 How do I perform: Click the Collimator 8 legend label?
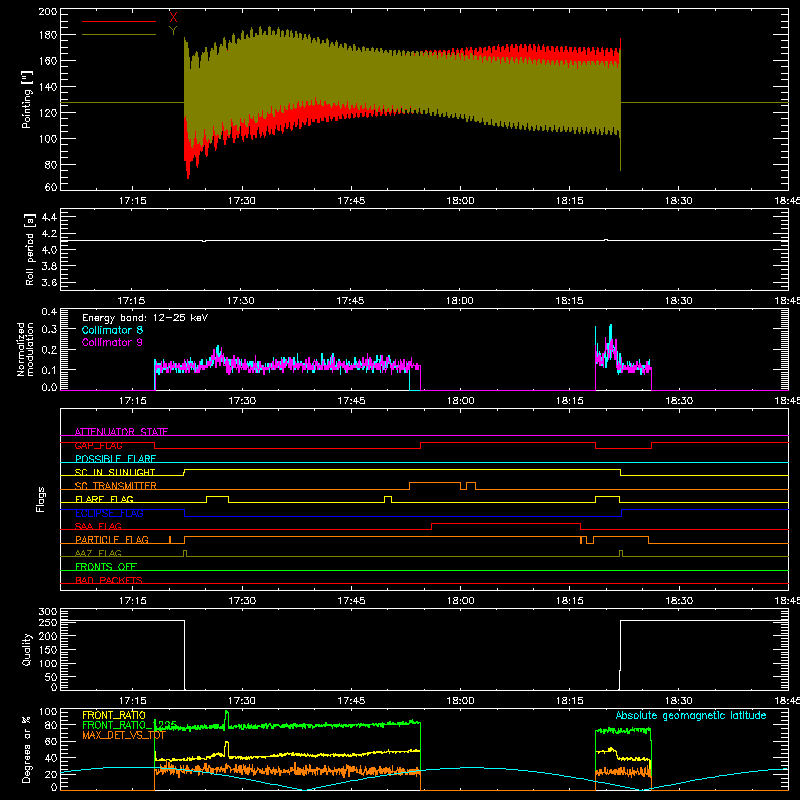coord(112,330)
